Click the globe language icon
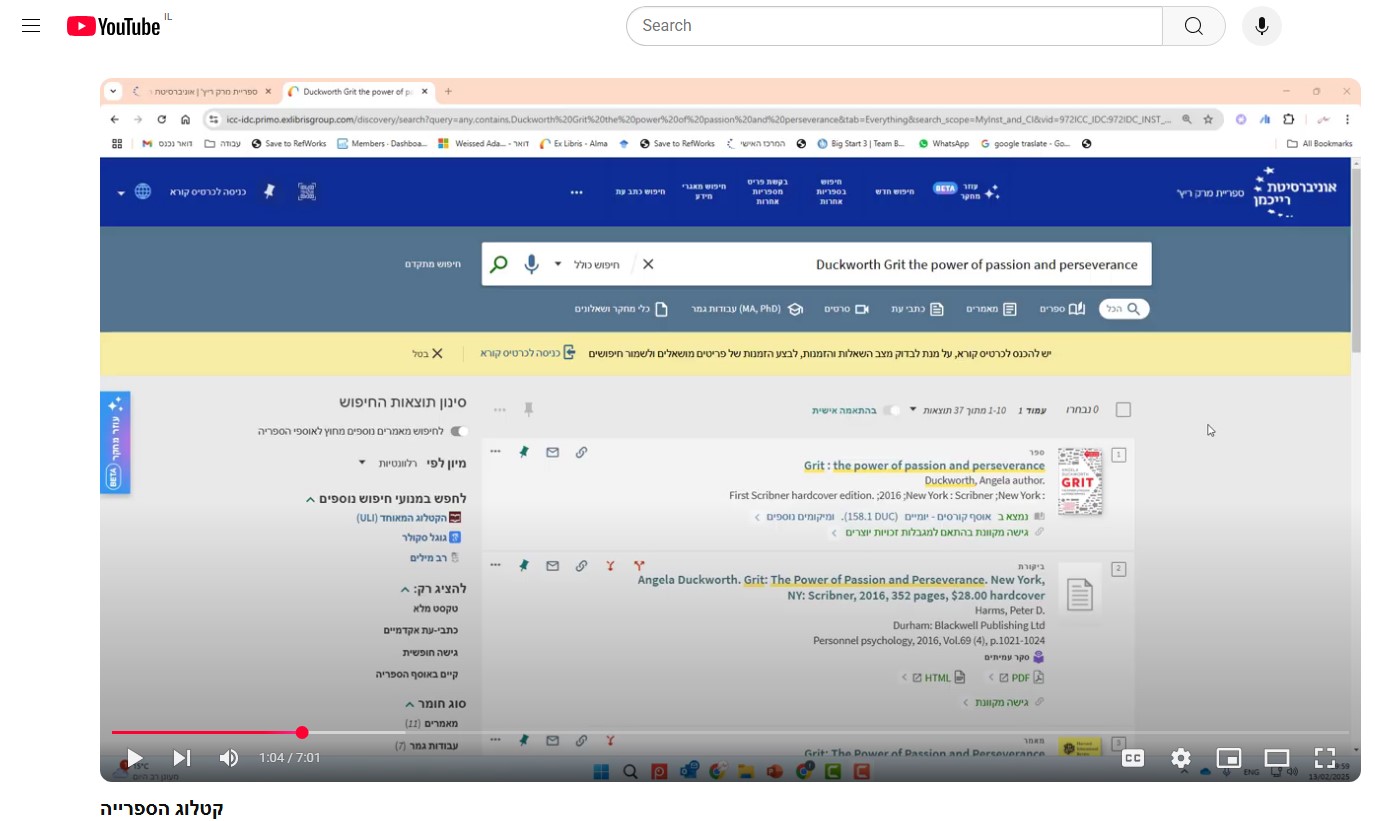The image size is (1375, 821). click(x=143, y=191)
